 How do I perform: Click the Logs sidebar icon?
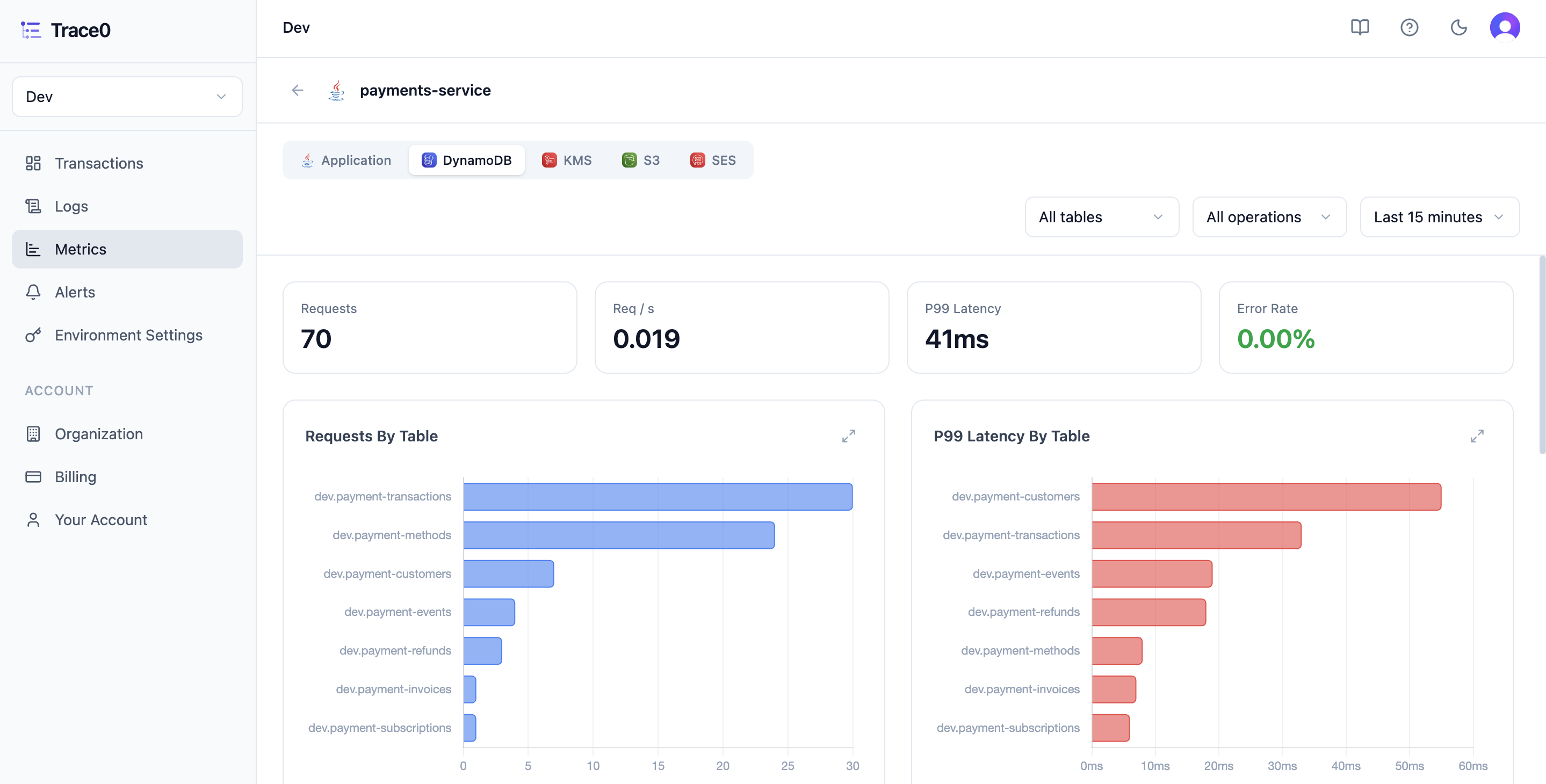pos(33,206)
